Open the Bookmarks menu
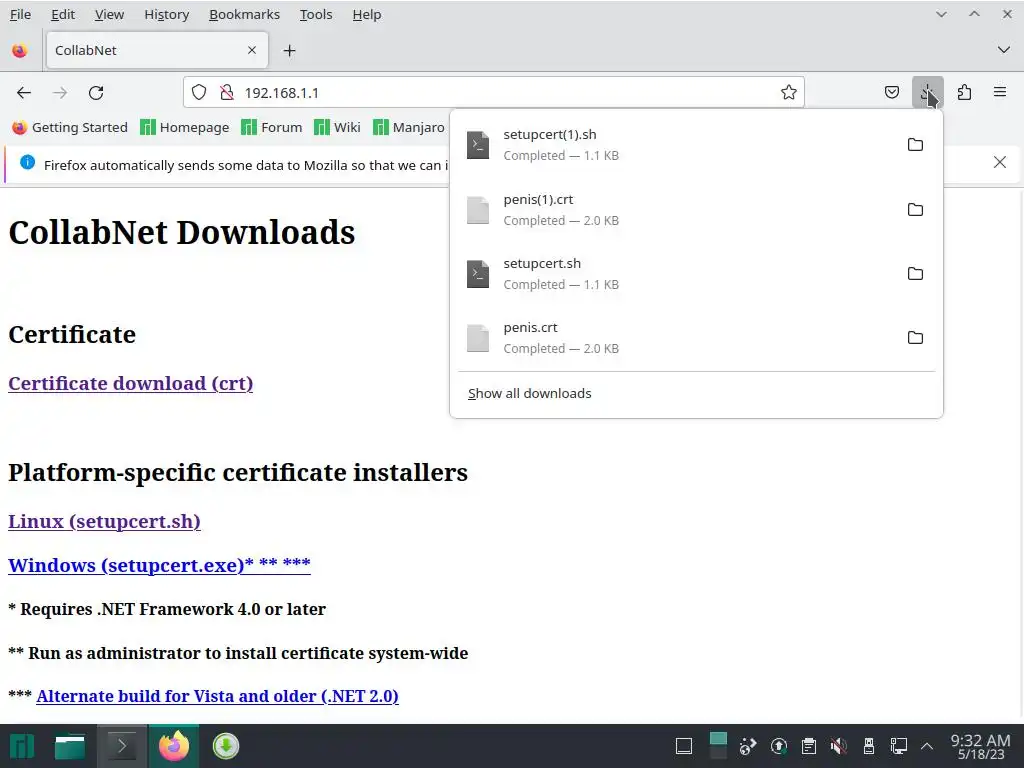The width and height of the screenshot is (1024, 768). (x=244, y=14)
